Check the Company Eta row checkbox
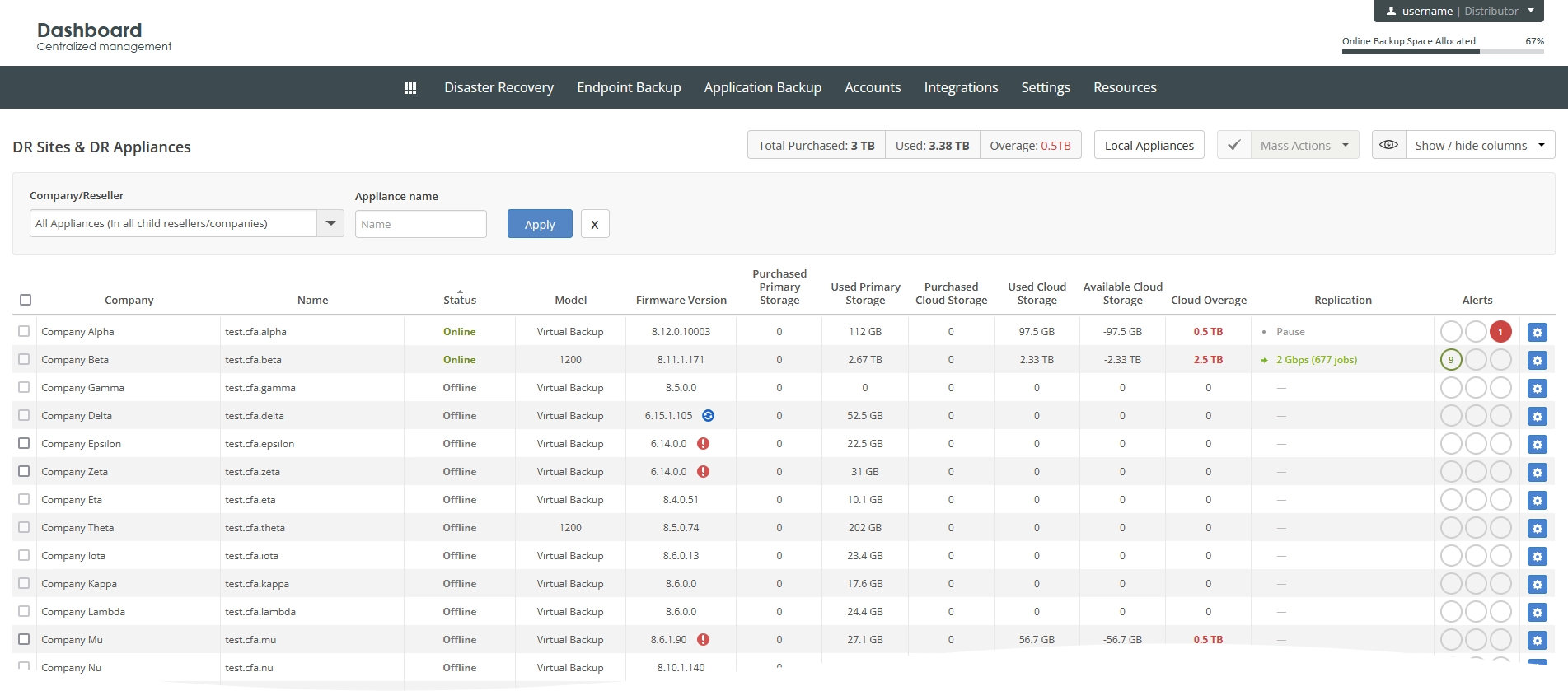 pyautogui.click(x=24, y=499)
